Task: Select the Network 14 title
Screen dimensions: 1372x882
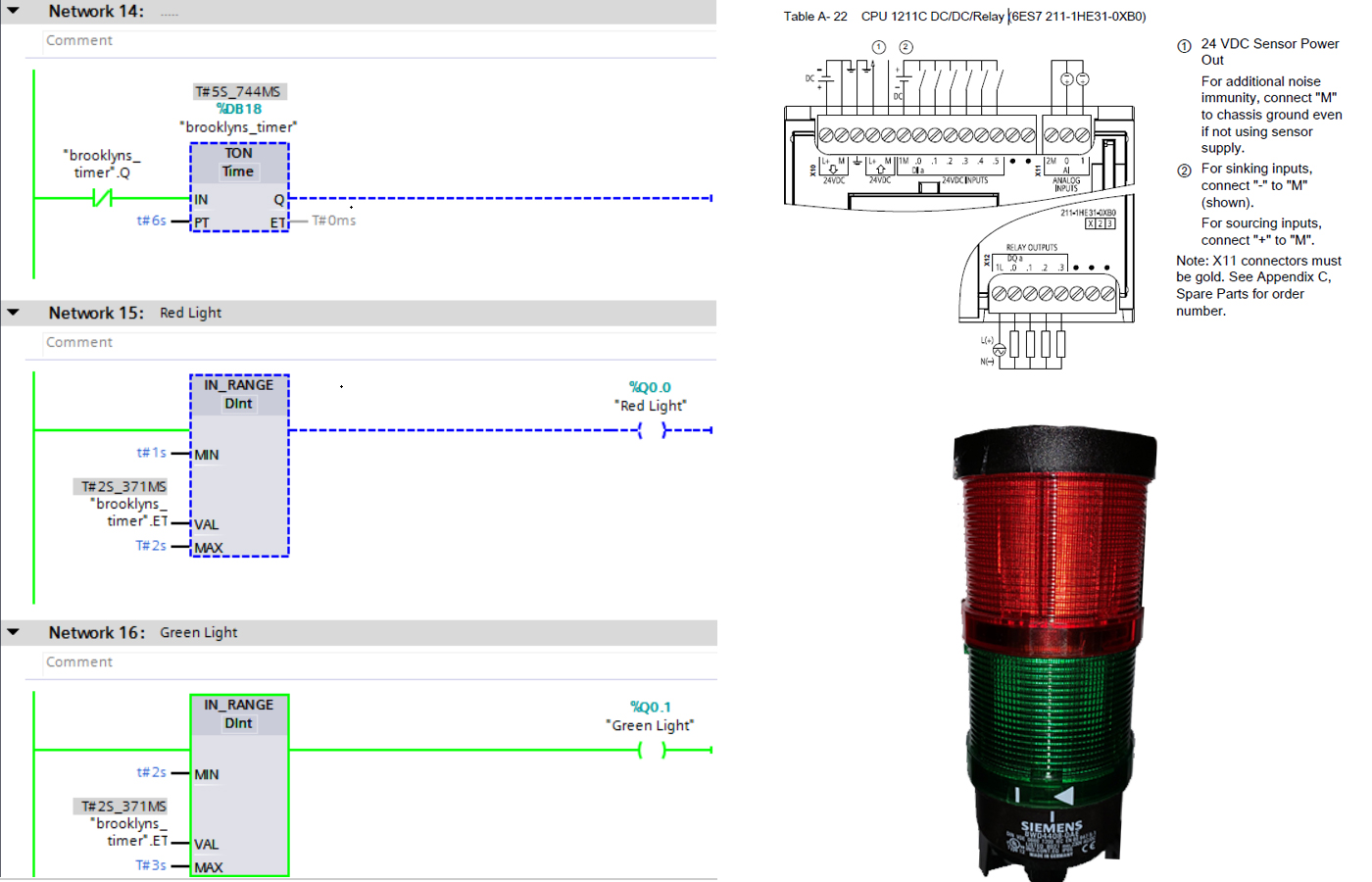Action: 96,11
